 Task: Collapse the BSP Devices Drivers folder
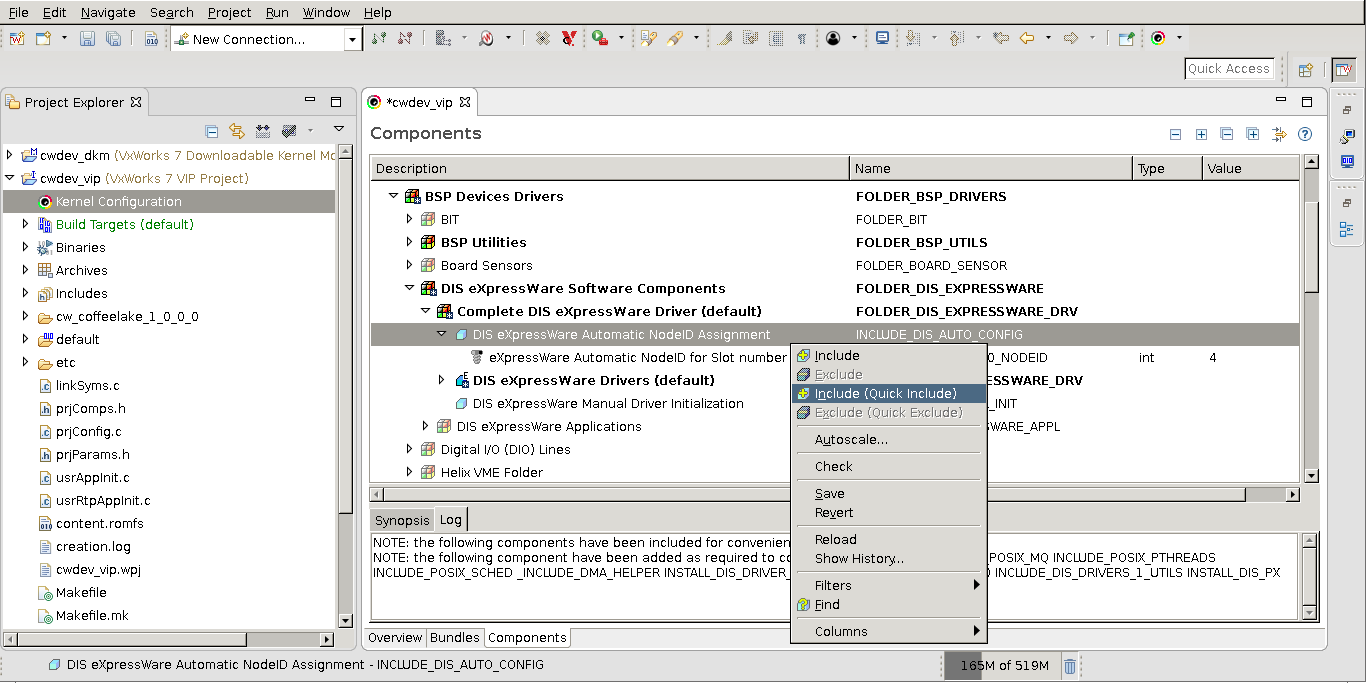(x=393, y=196)
